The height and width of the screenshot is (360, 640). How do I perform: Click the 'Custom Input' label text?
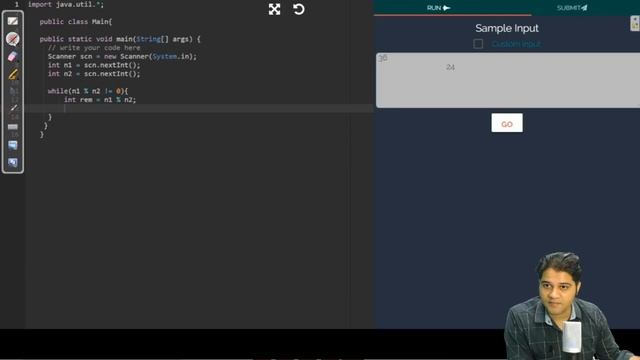click(516, 44)
